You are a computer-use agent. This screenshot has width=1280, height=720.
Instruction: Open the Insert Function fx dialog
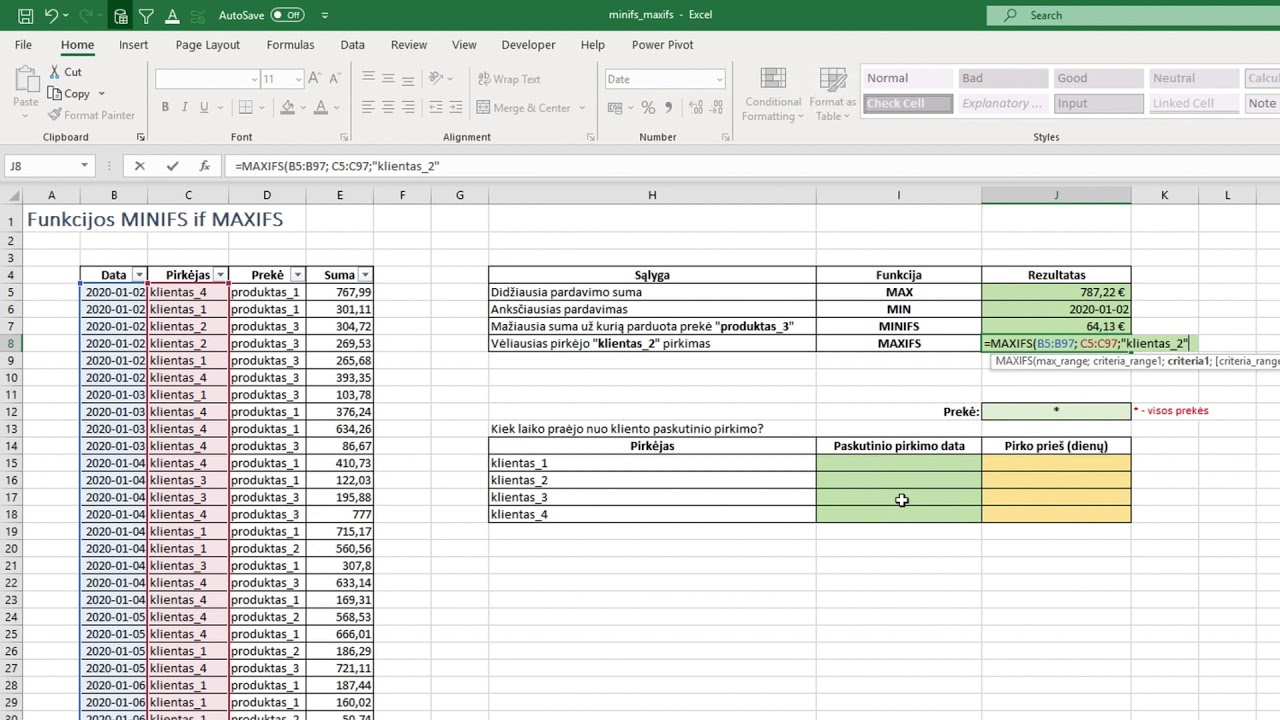coord(204,166)
